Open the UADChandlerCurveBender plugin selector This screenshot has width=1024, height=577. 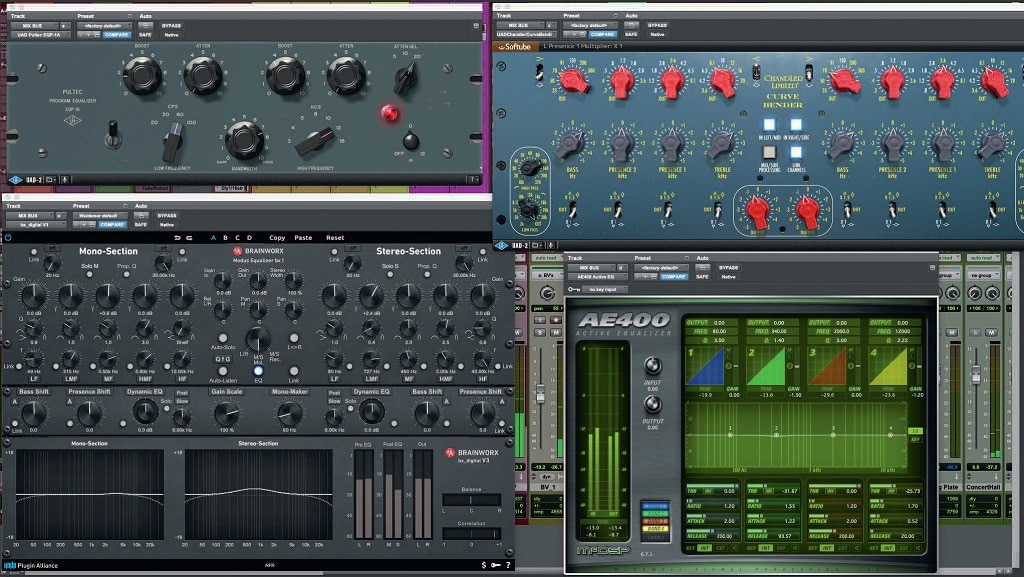pyautogui.click(x=526, y=34)
